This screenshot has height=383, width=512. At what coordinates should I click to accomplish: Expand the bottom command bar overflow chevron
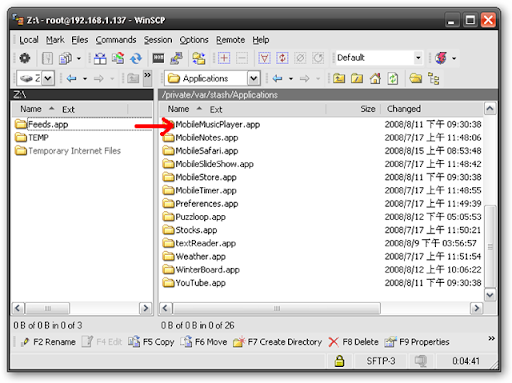(x=491, y=339)
